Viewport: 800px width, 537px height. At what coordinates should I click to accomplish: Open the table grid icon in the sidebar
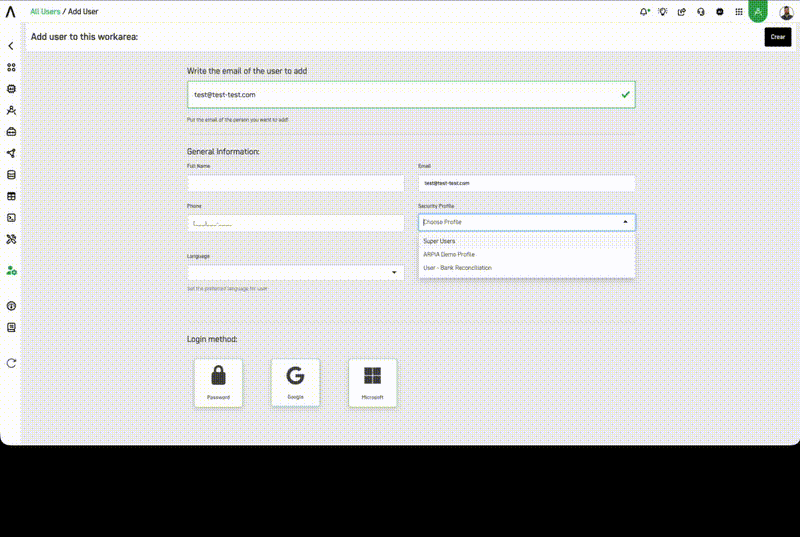11,196
